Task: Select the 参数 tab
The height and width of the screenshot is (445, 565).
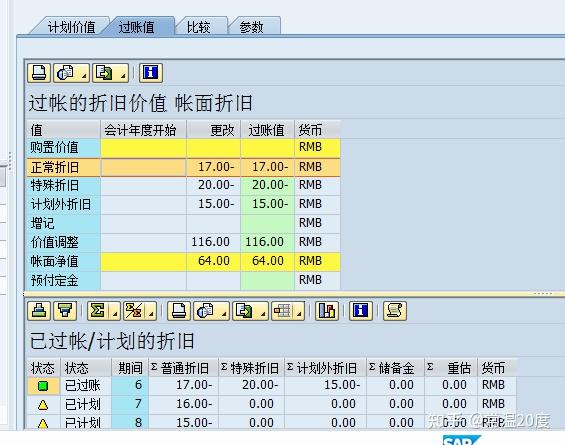Action: click(252, 27)
